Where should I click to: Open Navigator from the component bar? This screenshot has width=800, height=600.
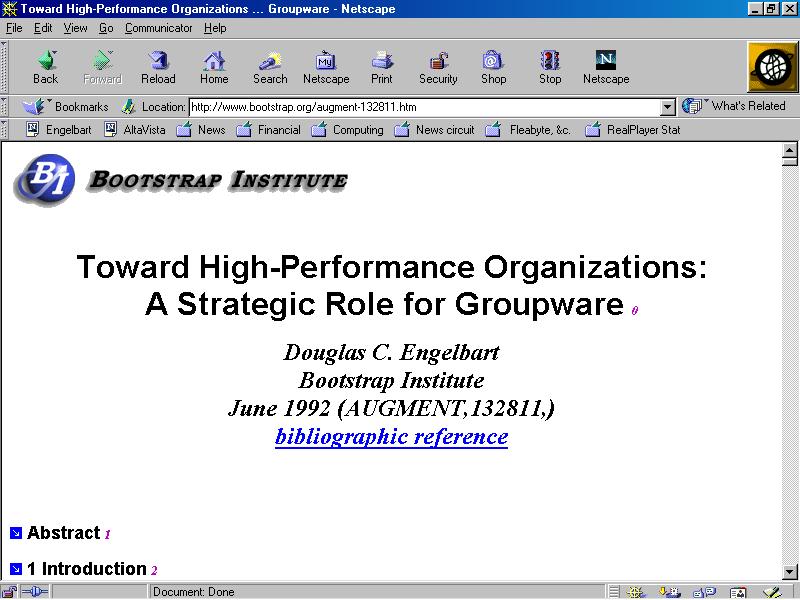coord(636,592)
